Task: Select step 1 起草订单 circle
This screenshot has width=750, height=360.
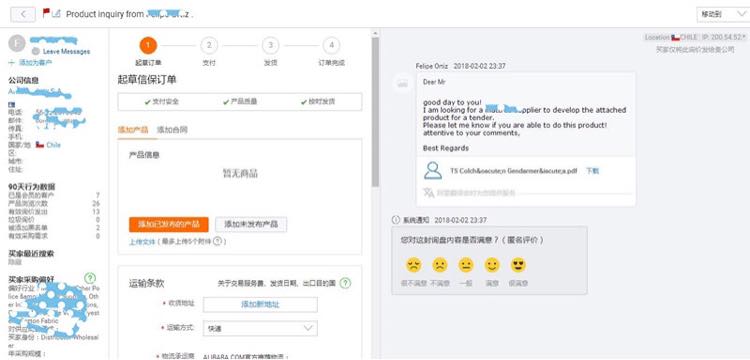Action: tap(148, 45)
